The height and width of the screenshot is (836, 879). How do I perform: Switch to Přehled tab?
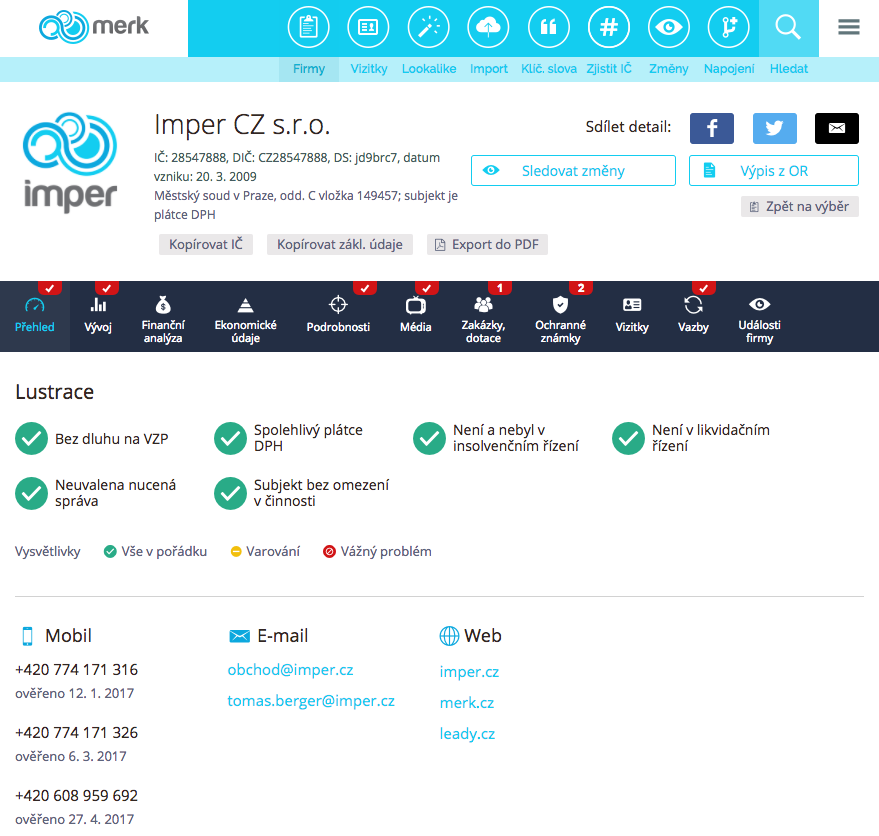point(35,317)
